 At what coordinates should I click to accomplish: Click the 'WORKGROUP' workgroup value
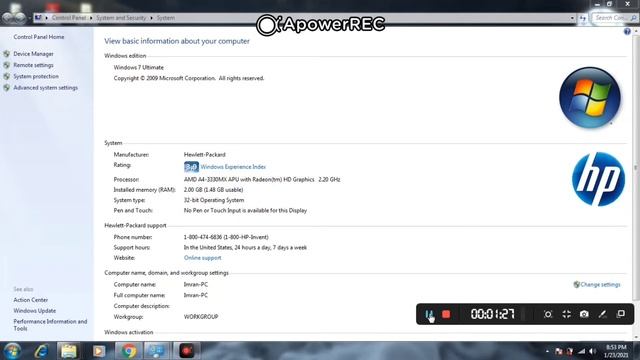[x=201, y=317]
